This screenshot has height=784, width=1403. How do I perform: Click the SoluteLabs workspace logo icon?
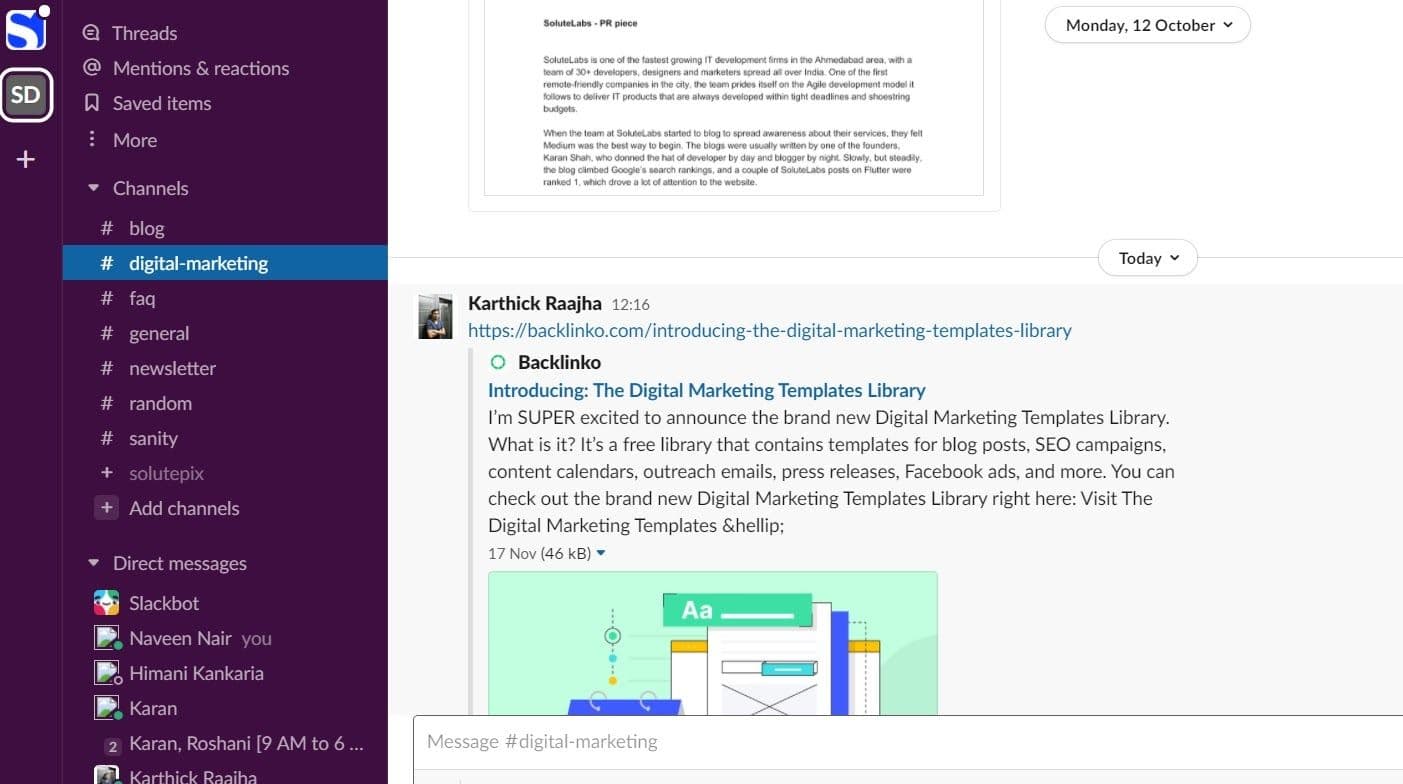(26, 29)
